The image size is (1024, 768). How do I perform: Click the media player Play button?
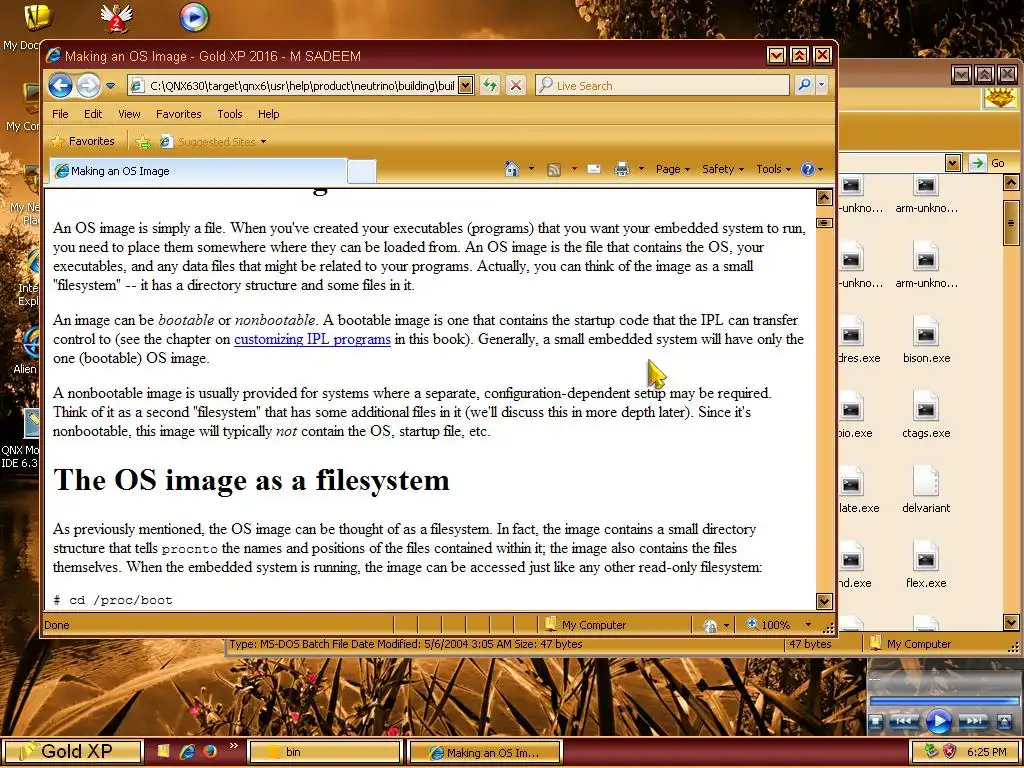[938, 721]
